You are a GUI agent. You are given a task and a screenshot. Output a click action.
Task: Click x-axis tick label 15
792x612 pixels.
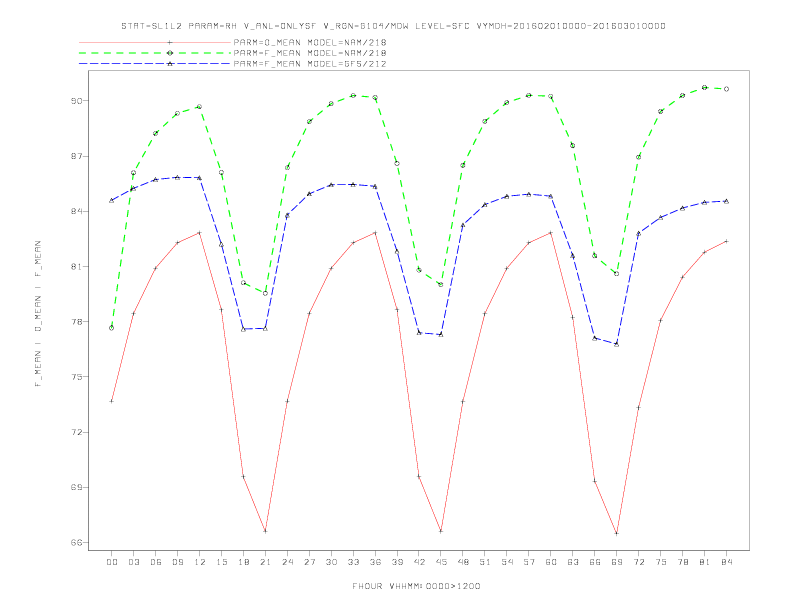tap(221, 562)
